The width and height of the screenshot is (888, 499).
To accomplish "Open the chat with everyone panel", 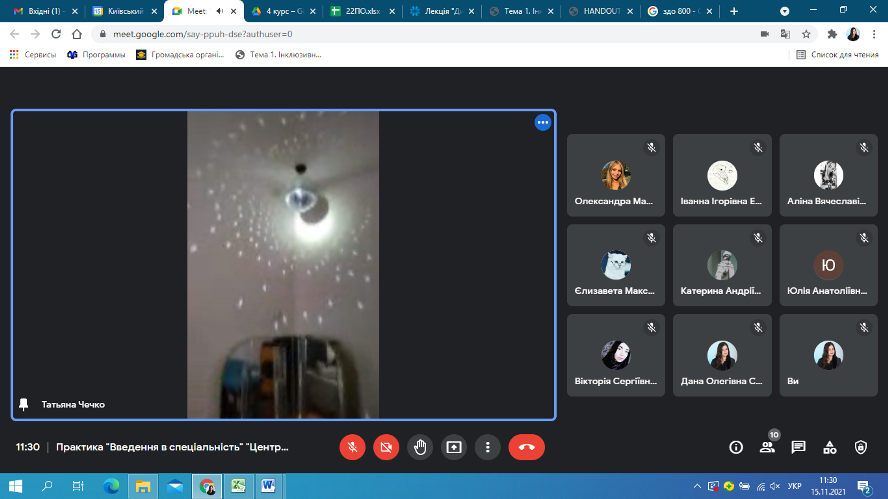I will point(799,447).
